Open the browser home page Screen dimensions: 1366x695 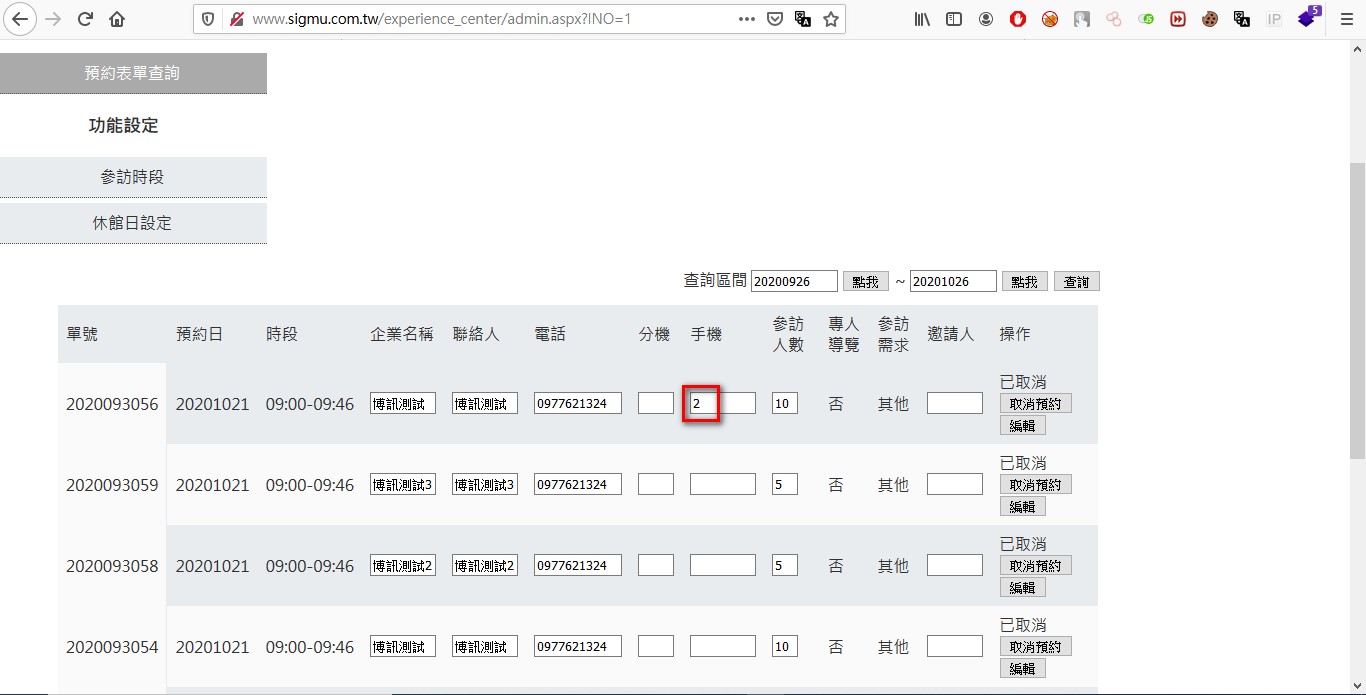117,19
